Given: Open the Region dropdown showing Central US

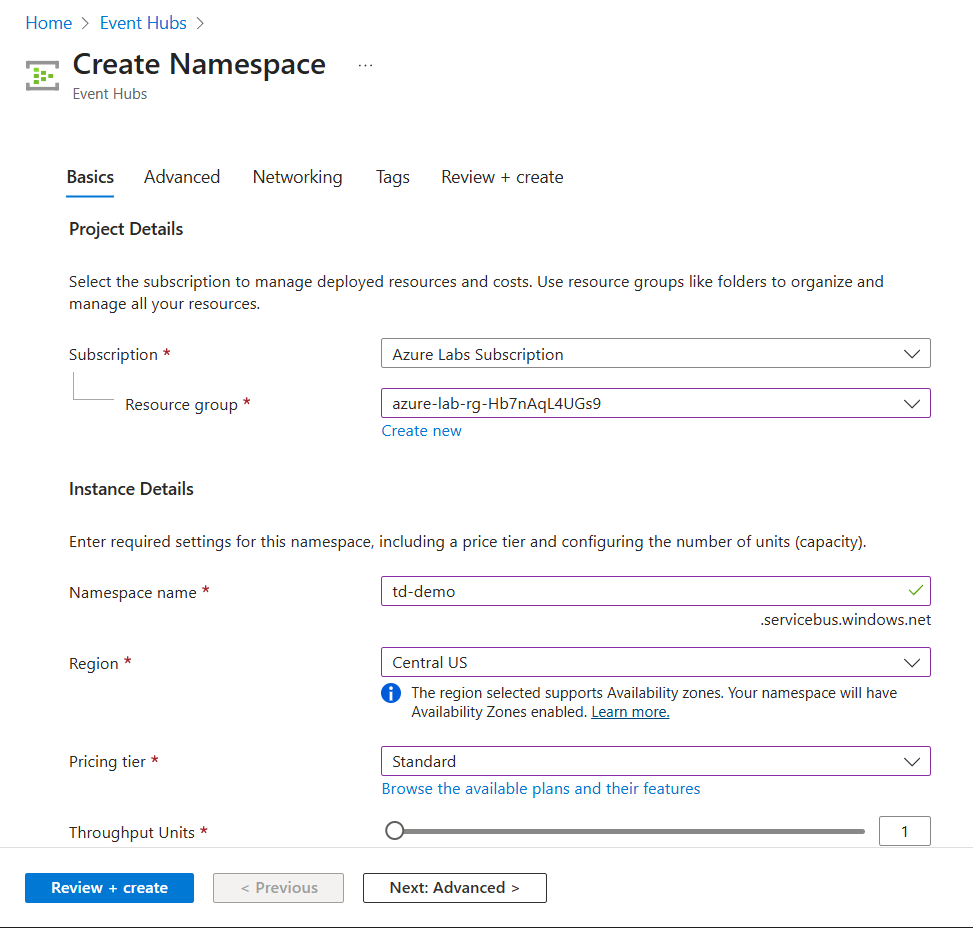Looking at the screenshot, I should click(x=655, y=663).
